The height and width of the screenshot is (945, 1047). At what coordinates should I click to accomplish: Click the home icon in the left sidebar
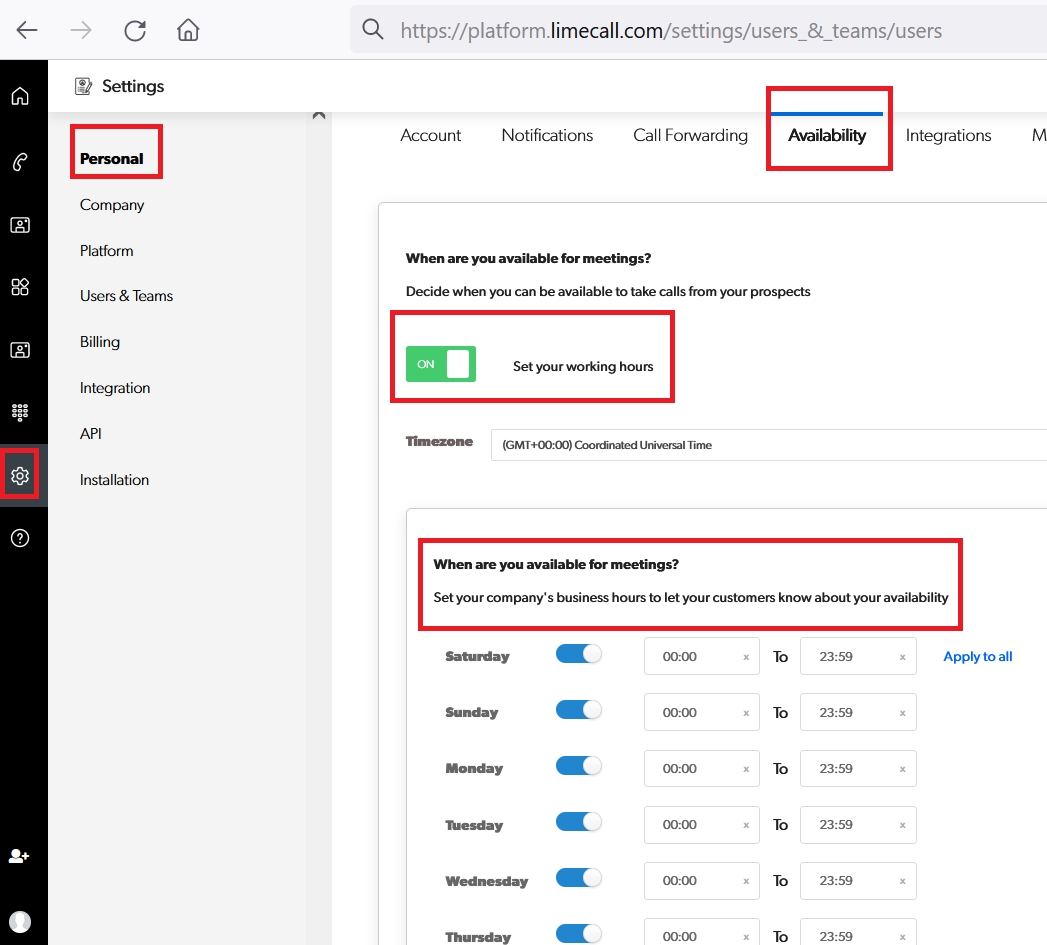tap(20, 97)
